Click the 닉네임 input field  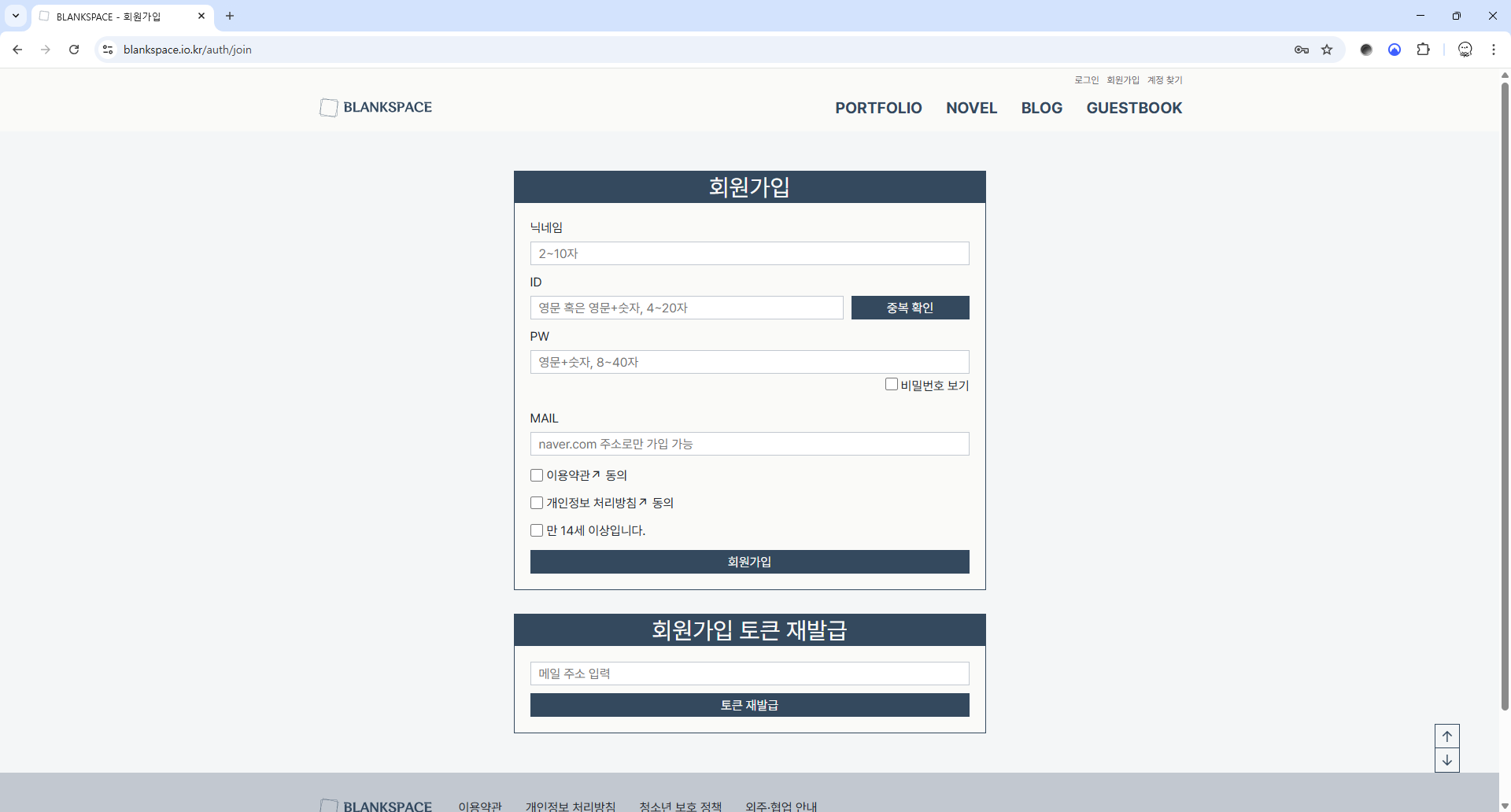coord(749,253)
